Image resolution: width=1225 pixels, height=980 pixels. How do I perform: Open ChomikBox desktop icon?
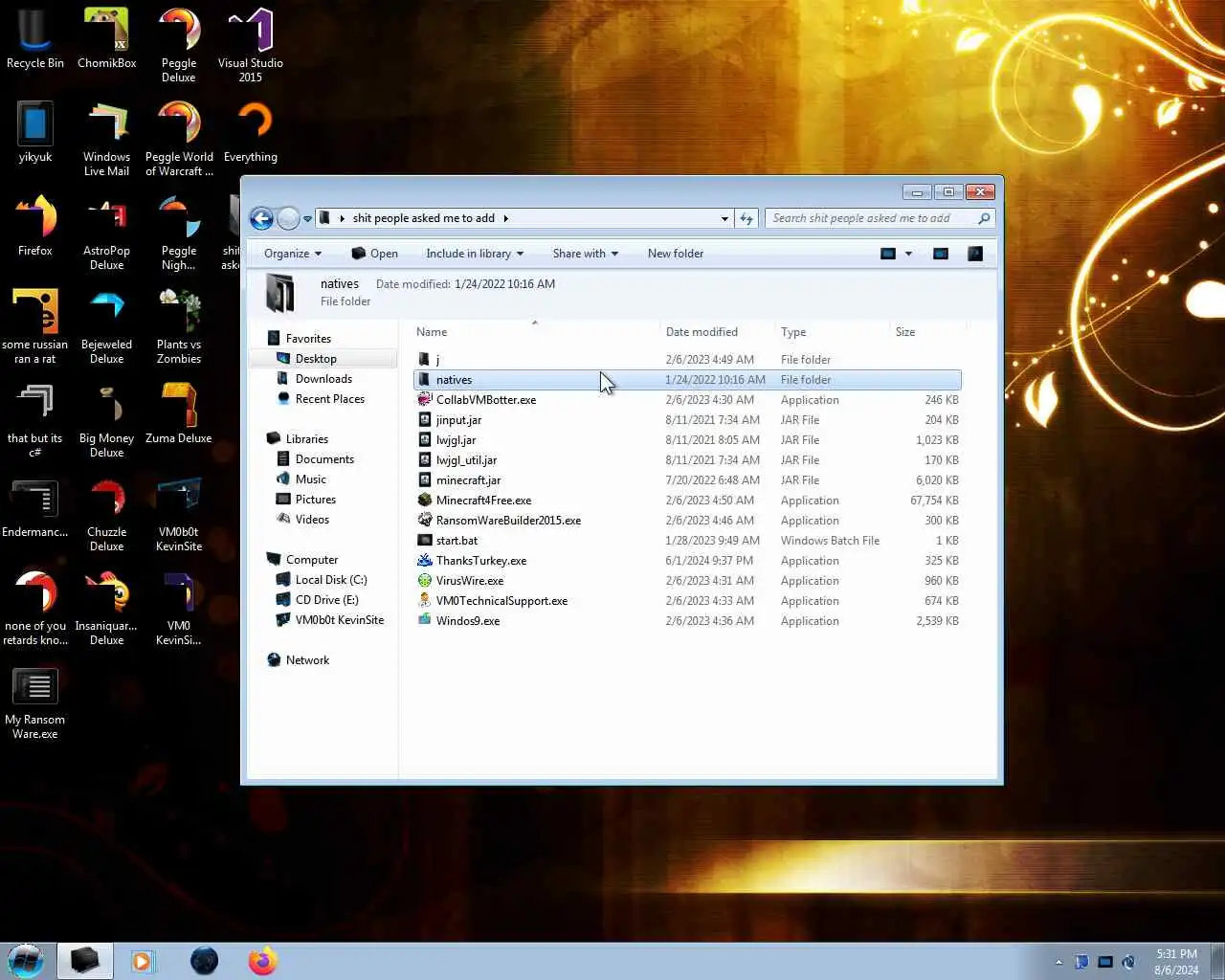coord(107,40)
